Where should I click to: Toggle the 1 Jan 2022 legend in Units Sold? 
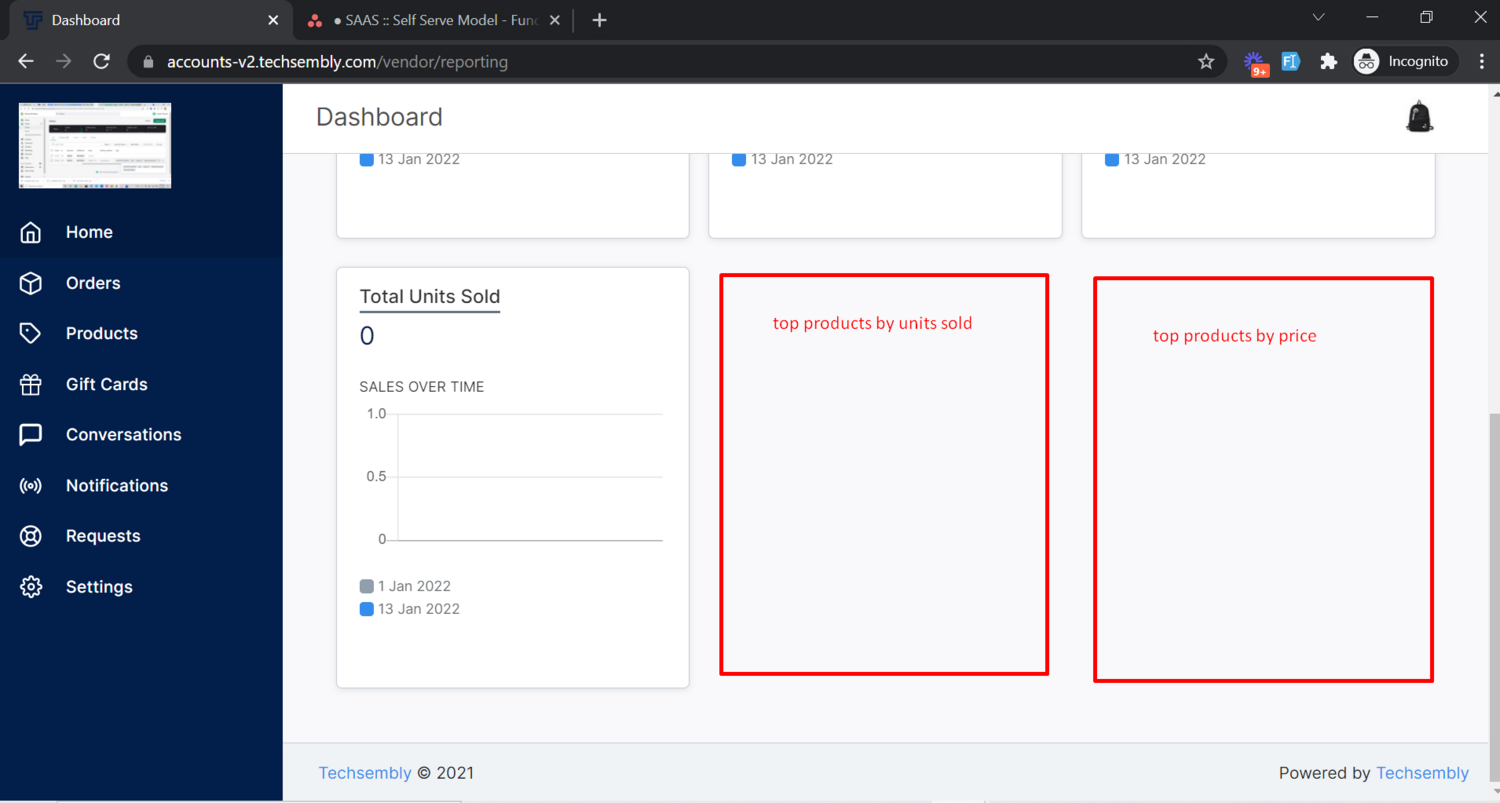coord(405,586)
